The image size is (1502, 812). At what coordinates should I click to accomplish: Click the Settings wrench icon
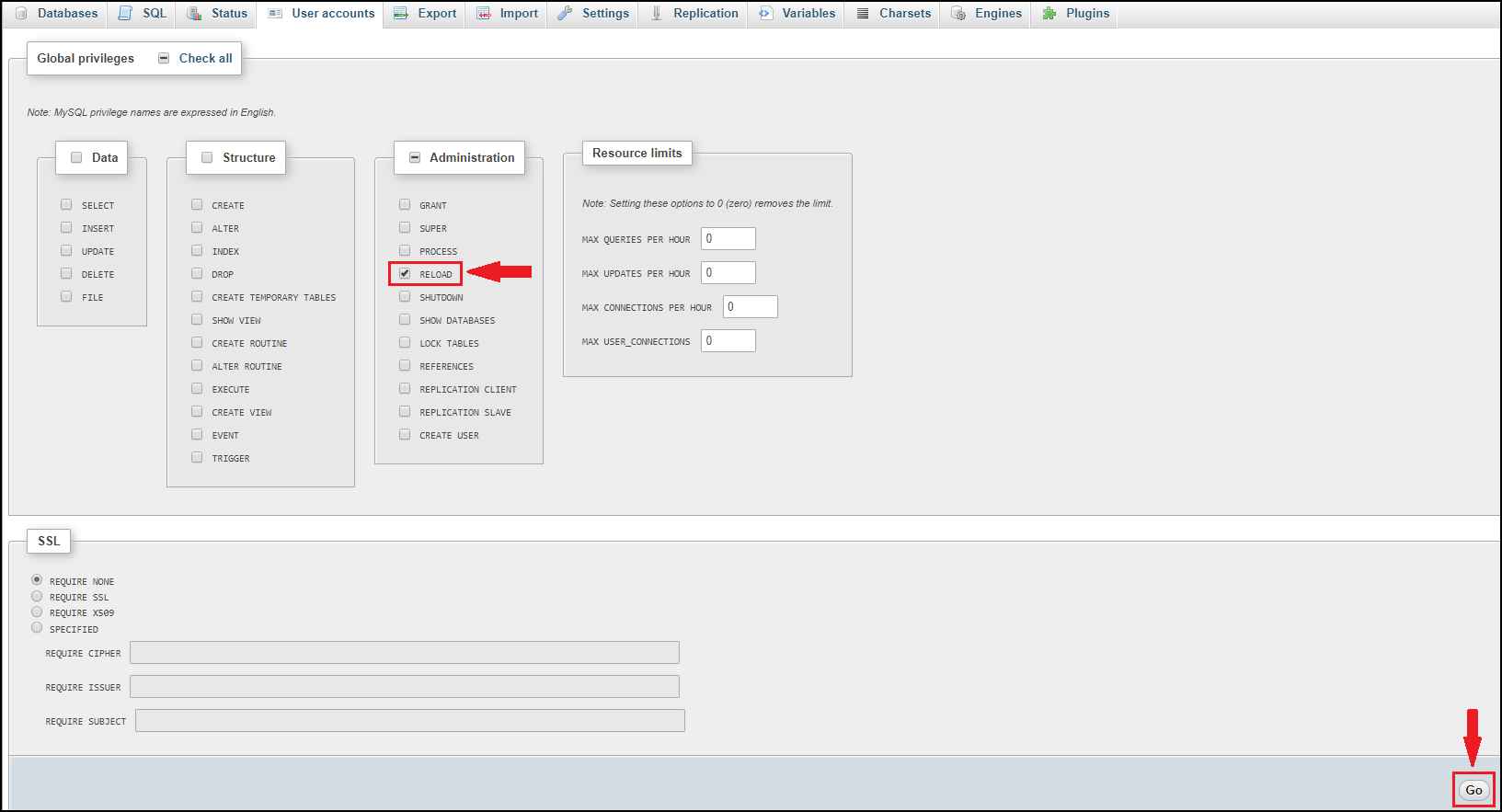(x=565, y=14)
